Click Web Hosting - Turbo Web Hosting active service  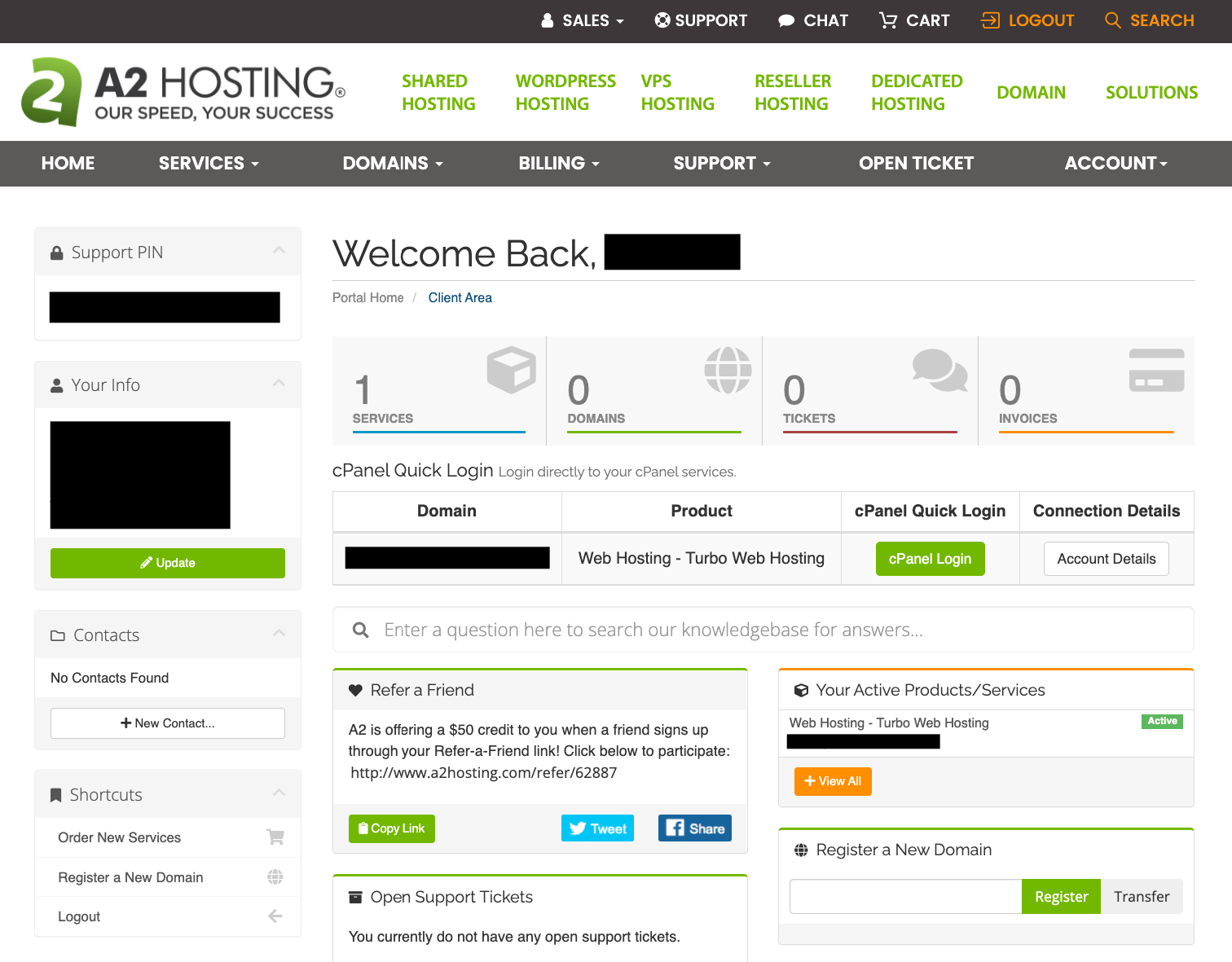(x=889, y=723)
